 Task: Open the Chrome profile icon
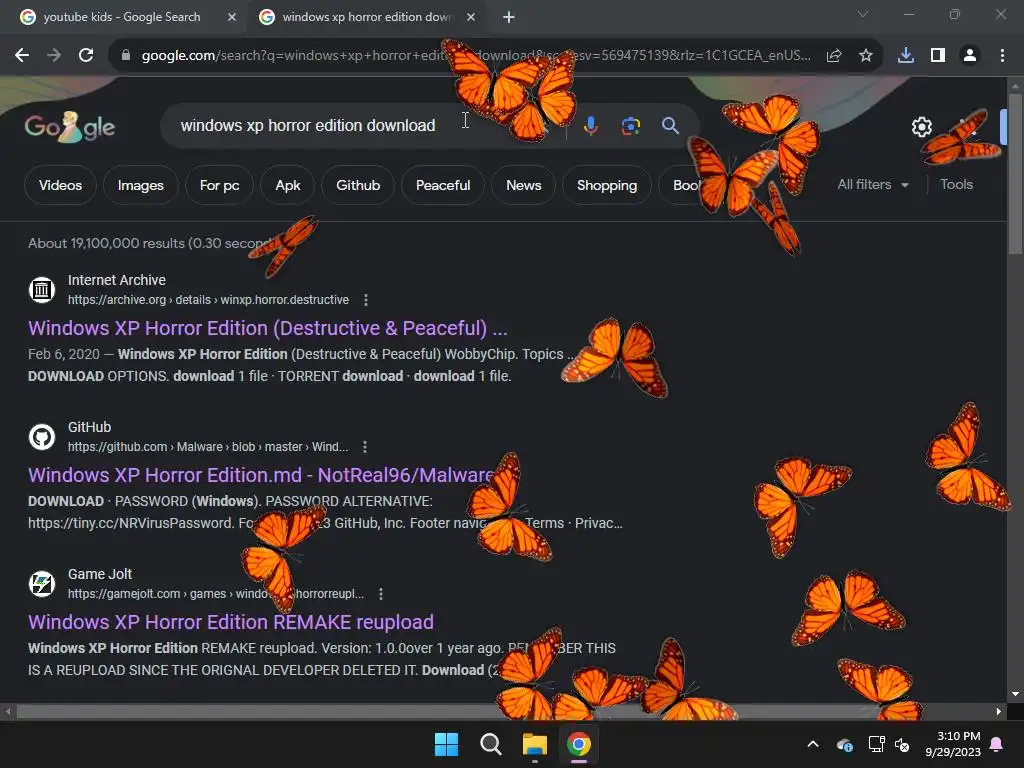970,56
